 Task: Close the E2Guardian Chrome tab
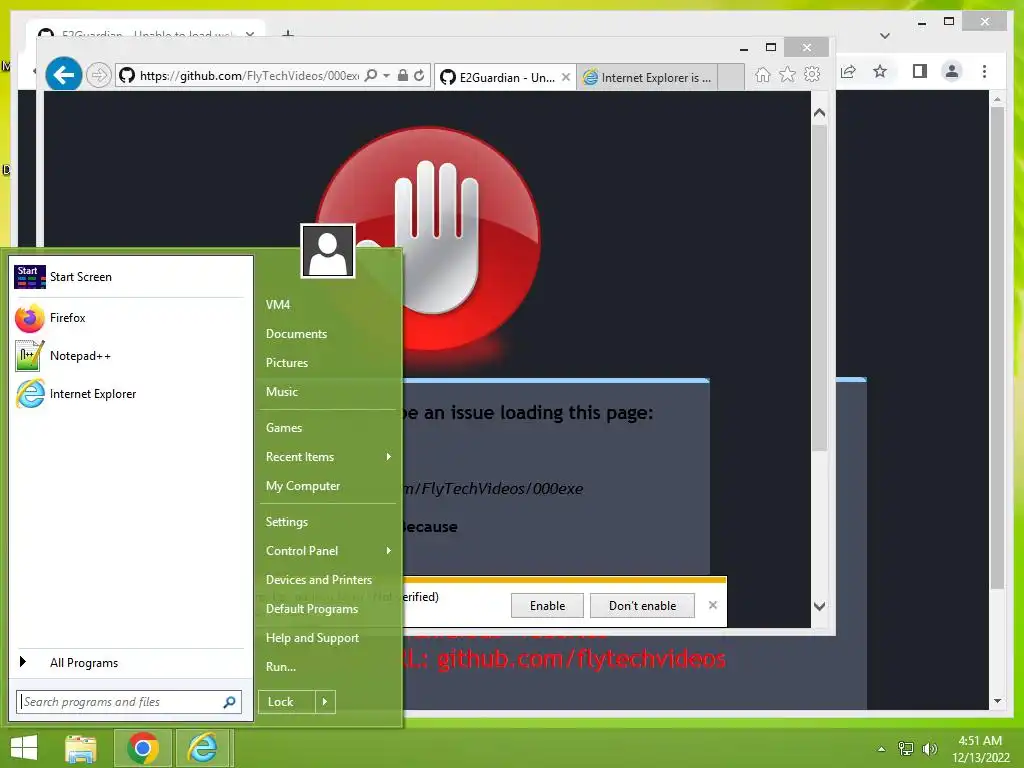(x=249, y=34)
